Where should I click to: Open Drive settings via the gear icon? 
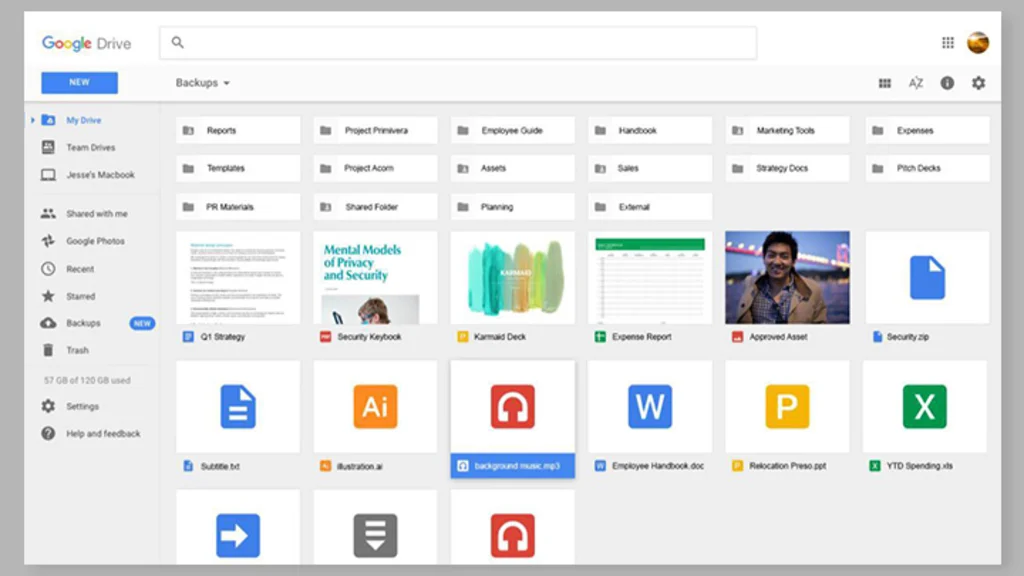[x=978, y=84]
